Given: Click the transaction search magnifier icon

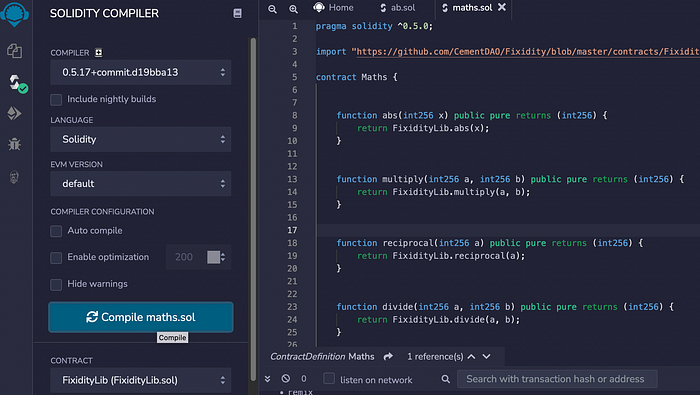Looking at the screenshot, I should point(446,379).
